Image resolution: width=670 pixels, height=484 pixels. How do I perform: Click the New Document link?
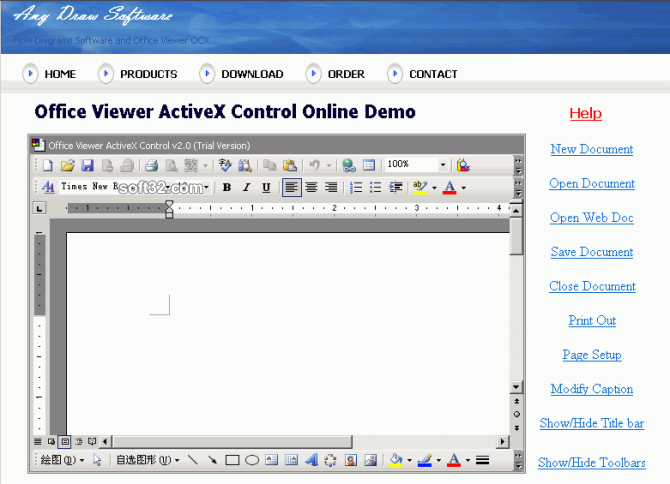click(592, 149)
